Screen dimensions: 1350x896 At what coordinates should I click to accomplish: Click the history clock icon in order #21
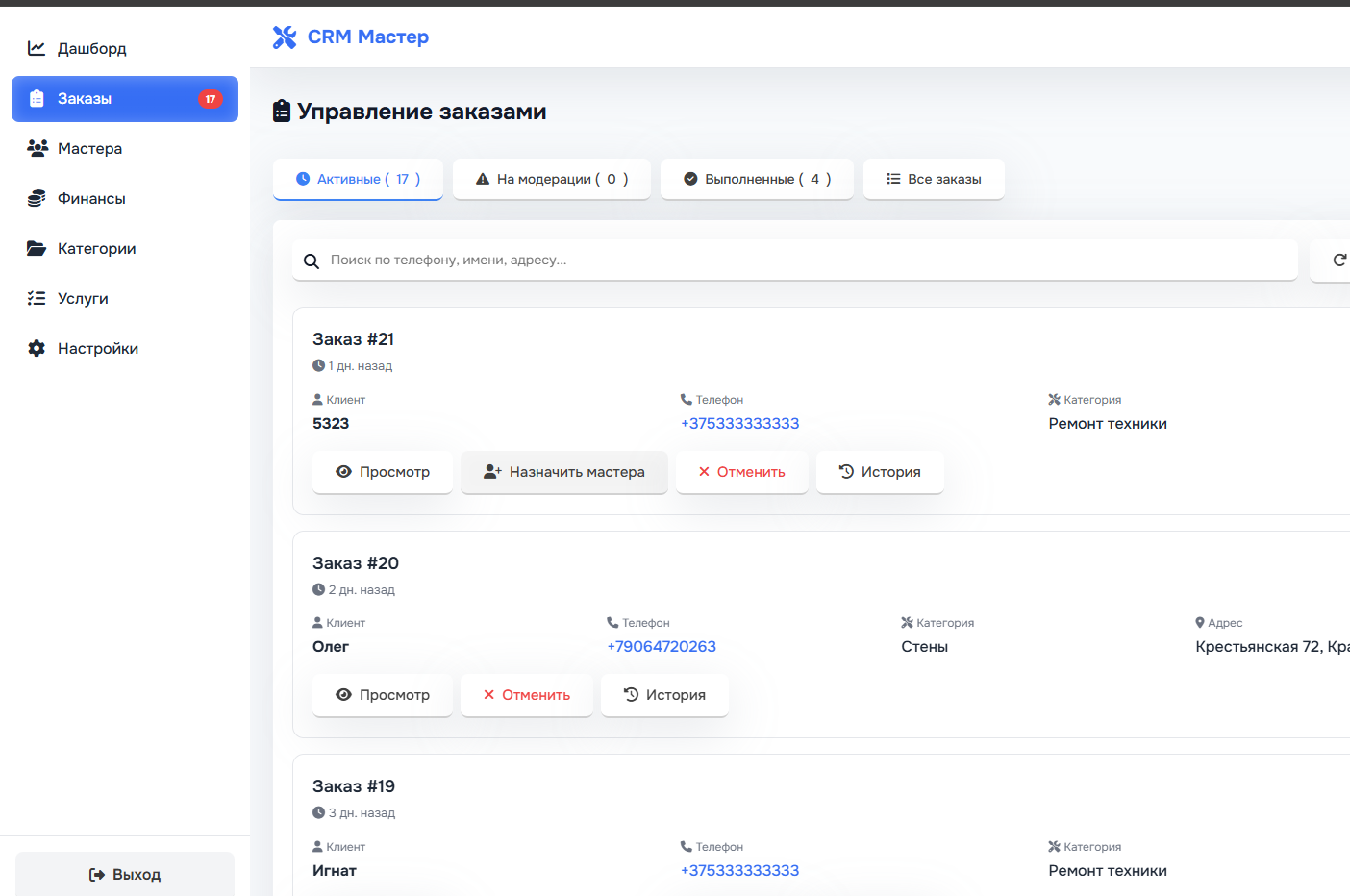[x=846, y=472]
